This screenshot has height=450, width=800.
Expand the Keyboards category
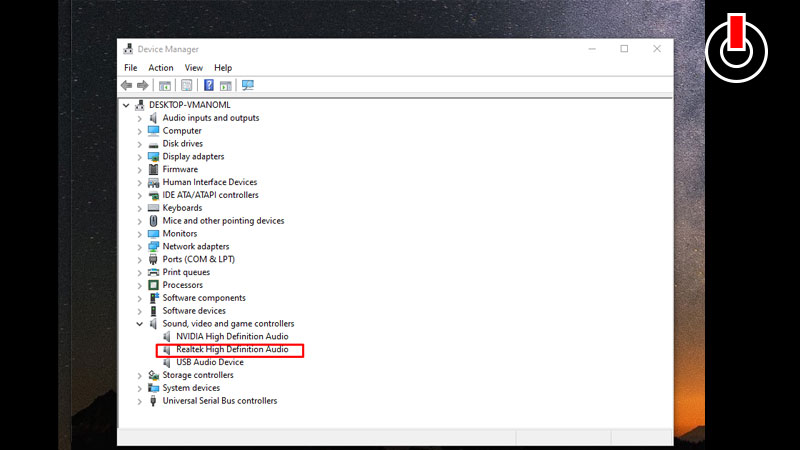139,208
